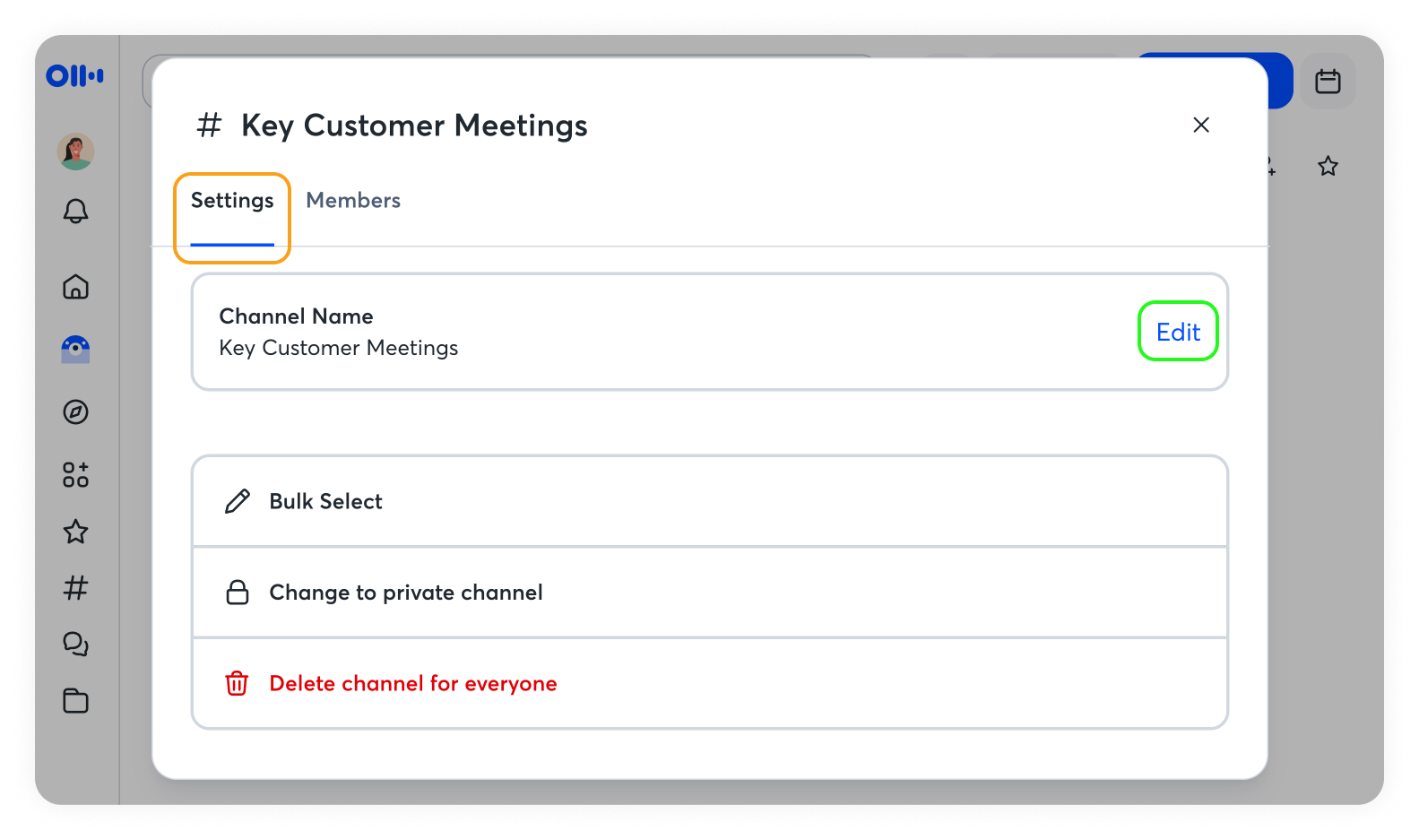Open direct messages chat bubbles icon
Image resolution: width=1419 pixels, height=840 pixels.
75,644
